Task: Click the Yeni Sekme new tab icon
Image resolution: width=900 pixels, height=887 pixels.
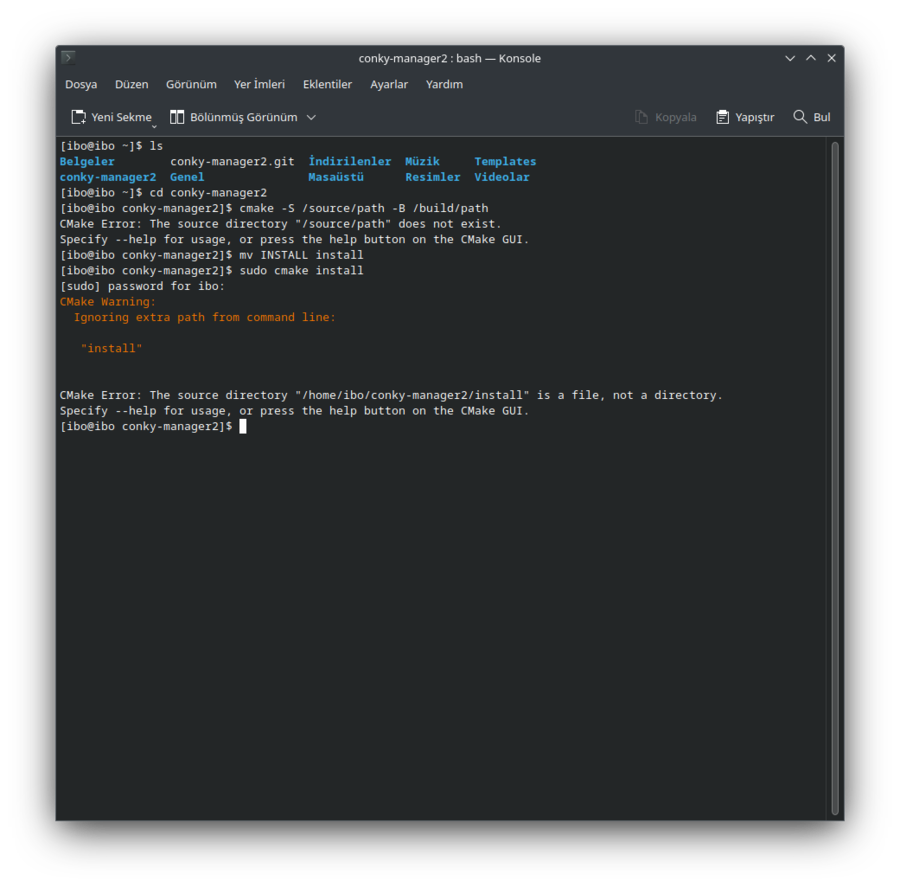Action: (78, 117)
